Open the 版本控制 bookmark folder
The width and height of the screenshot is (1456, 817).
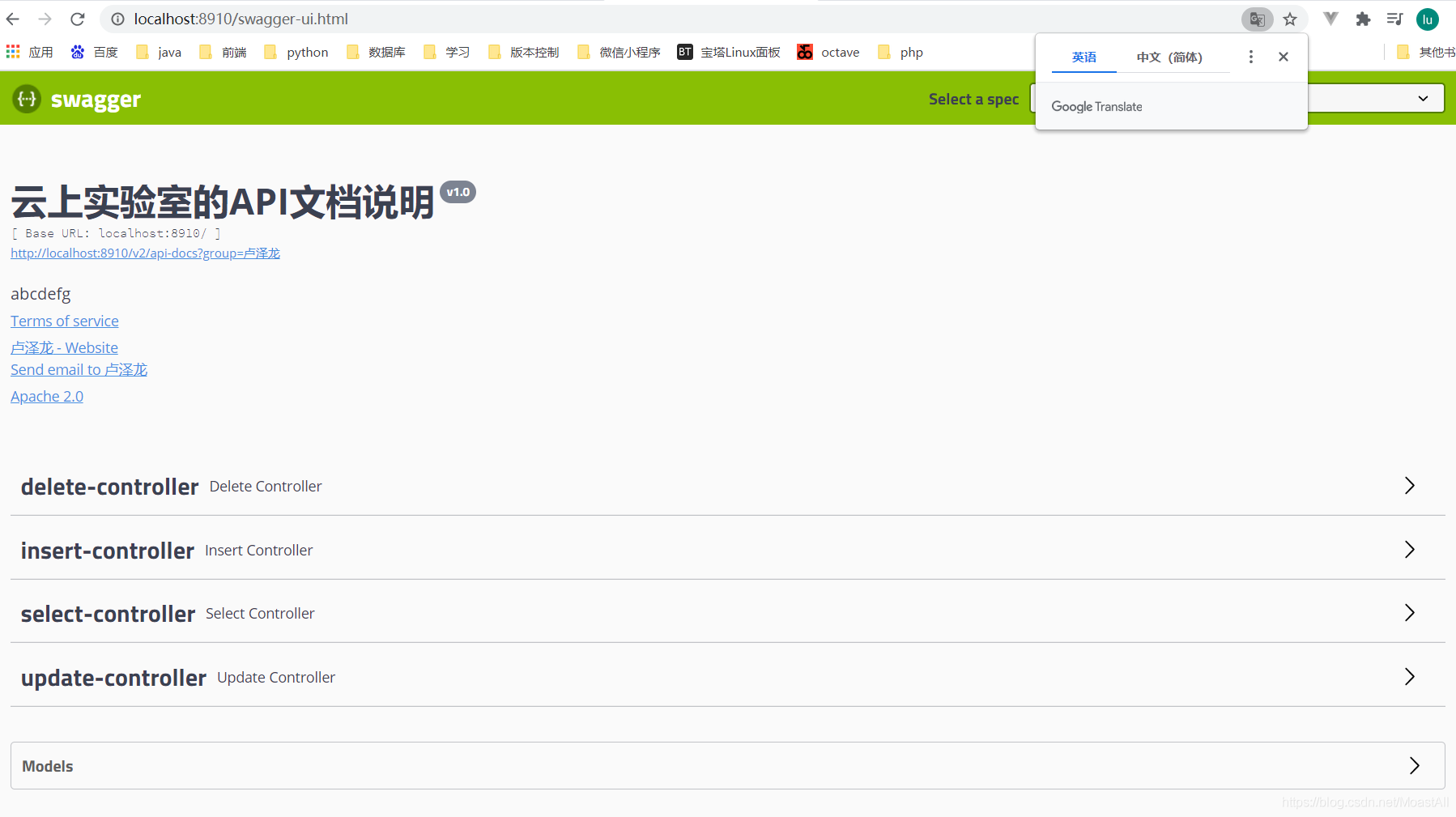(x=523, y=52)
